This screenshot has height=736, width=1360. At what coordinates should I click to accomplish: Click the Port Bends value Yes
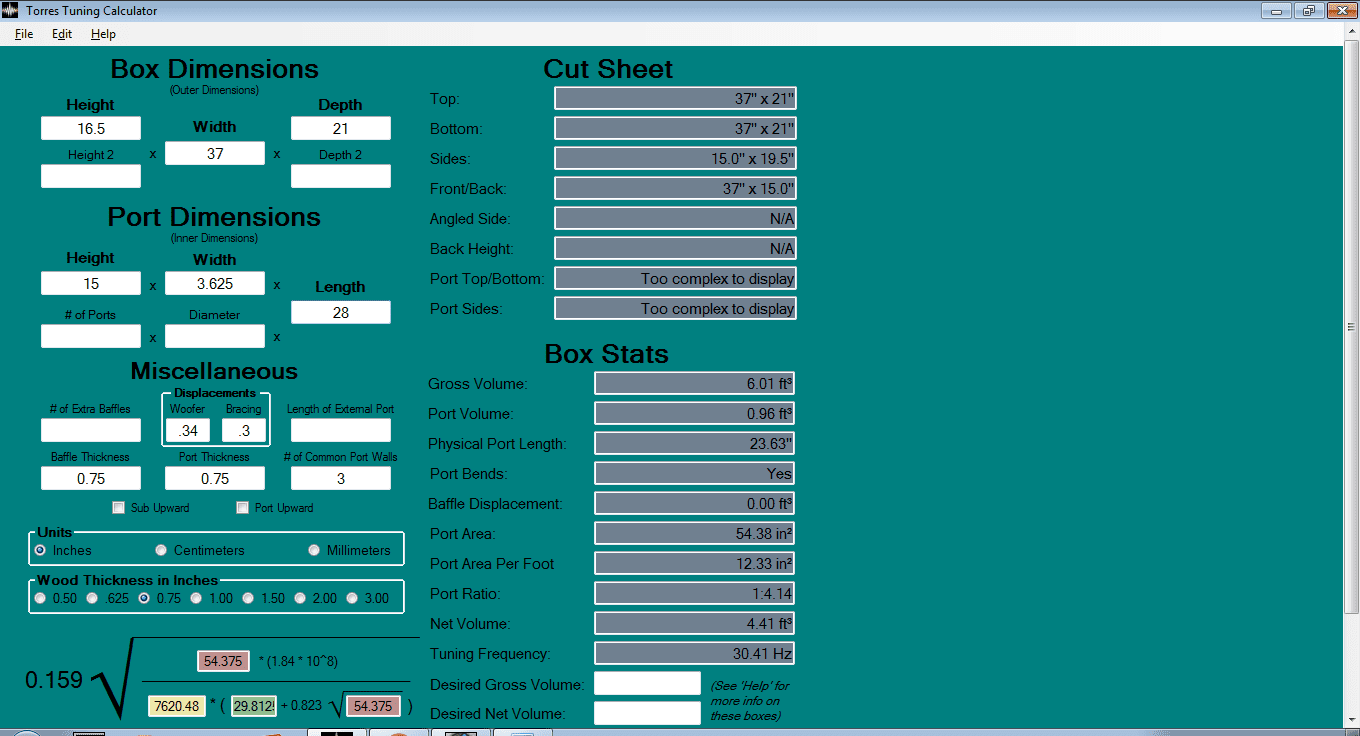695,473
